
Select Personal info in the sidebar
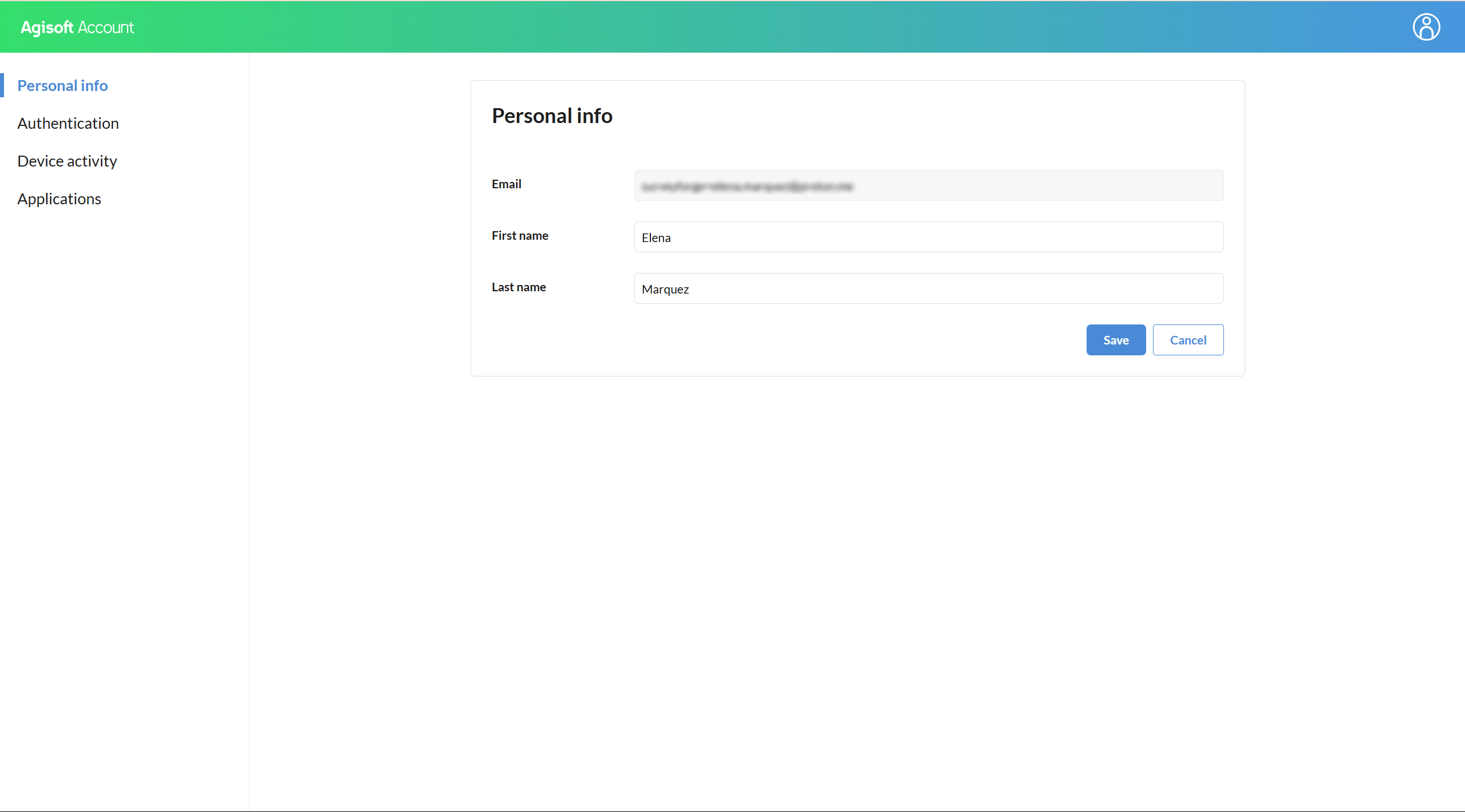coord(62,86)
